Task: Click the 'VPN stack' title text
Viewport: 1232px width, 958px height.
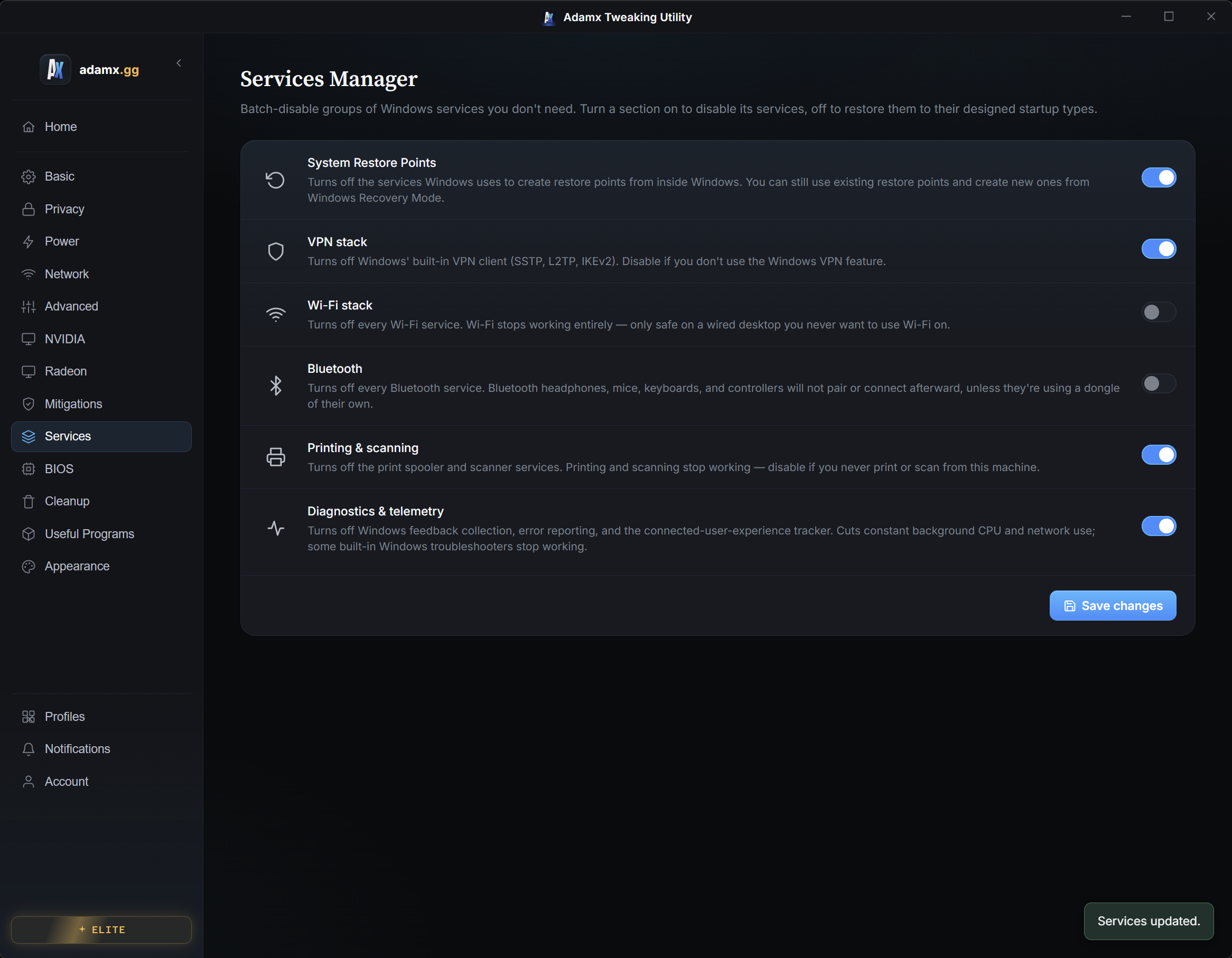Action: tap(338, 242)
